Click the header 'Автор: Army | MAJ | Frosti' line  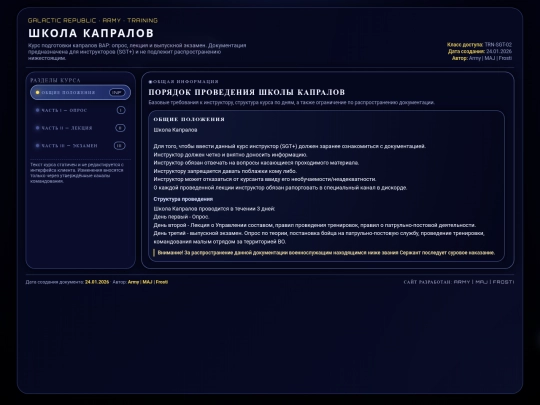tap(482, 58)
